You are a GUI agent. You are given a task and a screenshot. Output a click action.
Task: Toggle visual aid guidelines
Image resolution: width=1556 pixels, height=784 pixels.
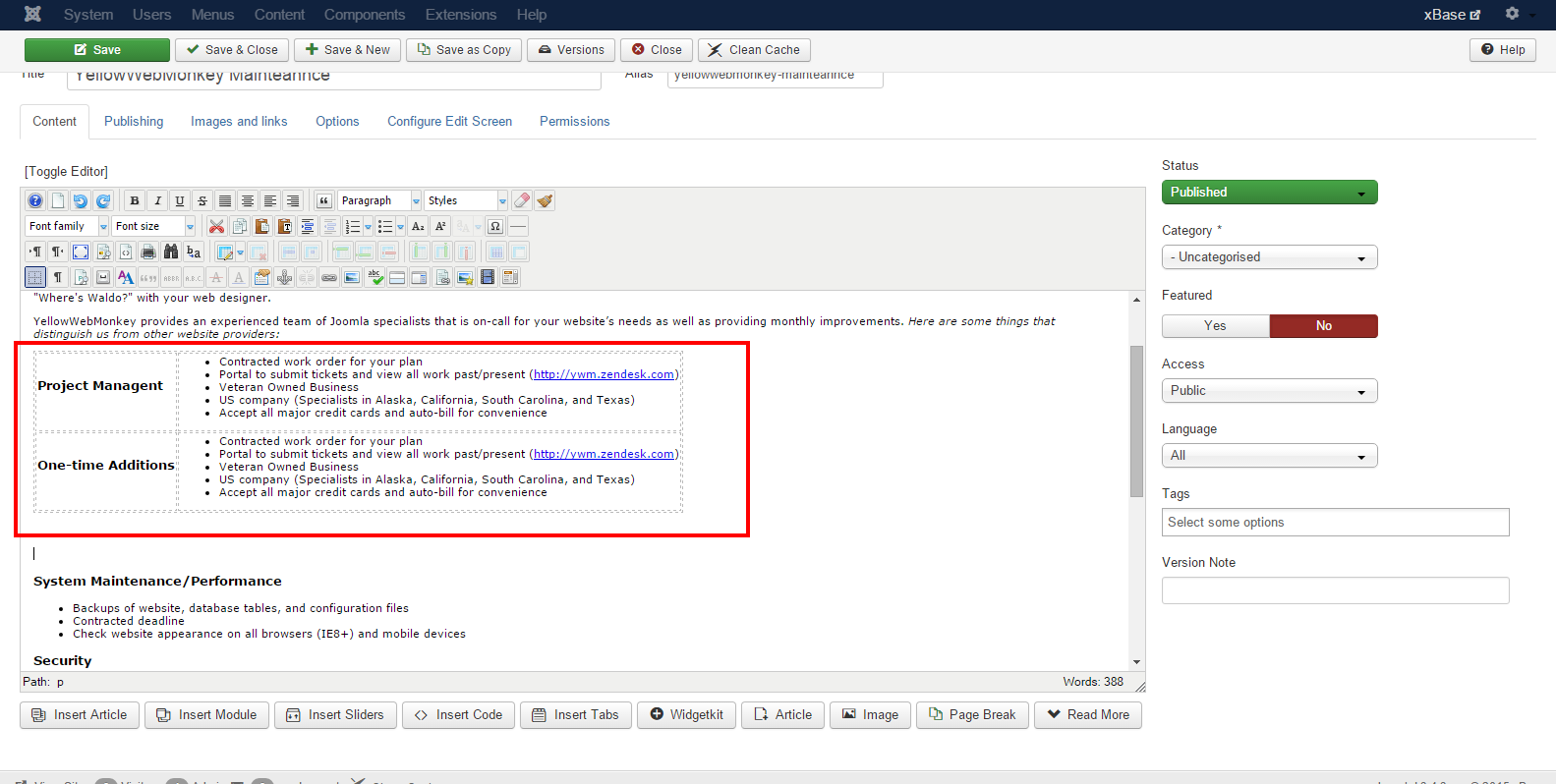pyautogui.click(x=35, y=277)
